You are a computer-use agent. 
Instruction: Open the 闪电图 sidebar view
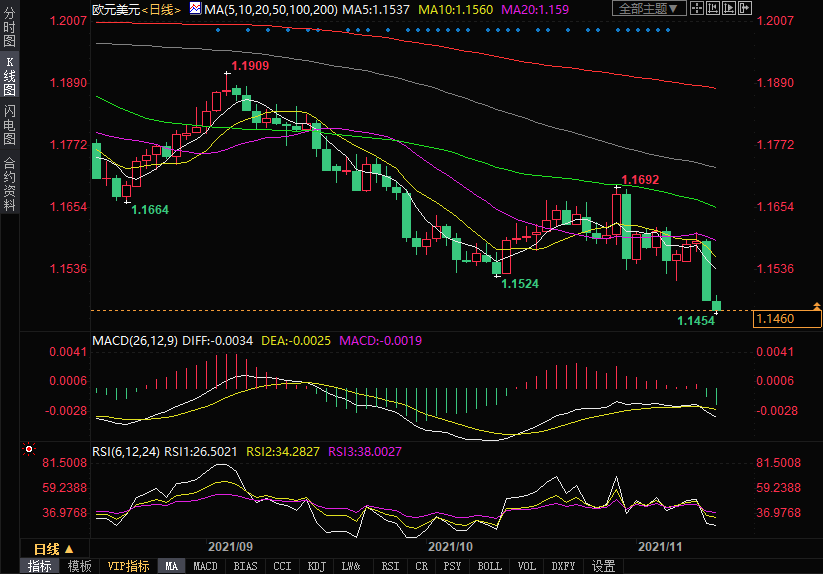[9, 125]
